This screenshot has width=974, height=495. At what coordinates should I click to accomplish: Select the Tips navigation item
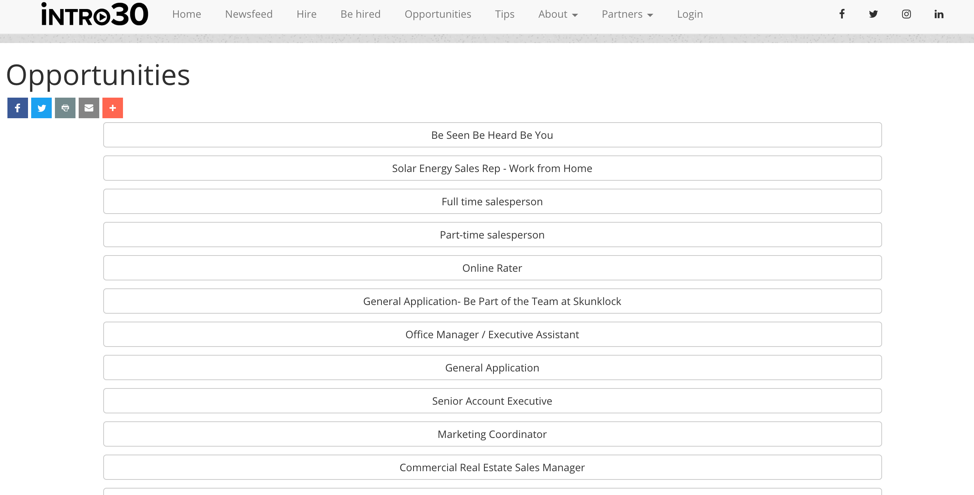[x=504, y=14]
